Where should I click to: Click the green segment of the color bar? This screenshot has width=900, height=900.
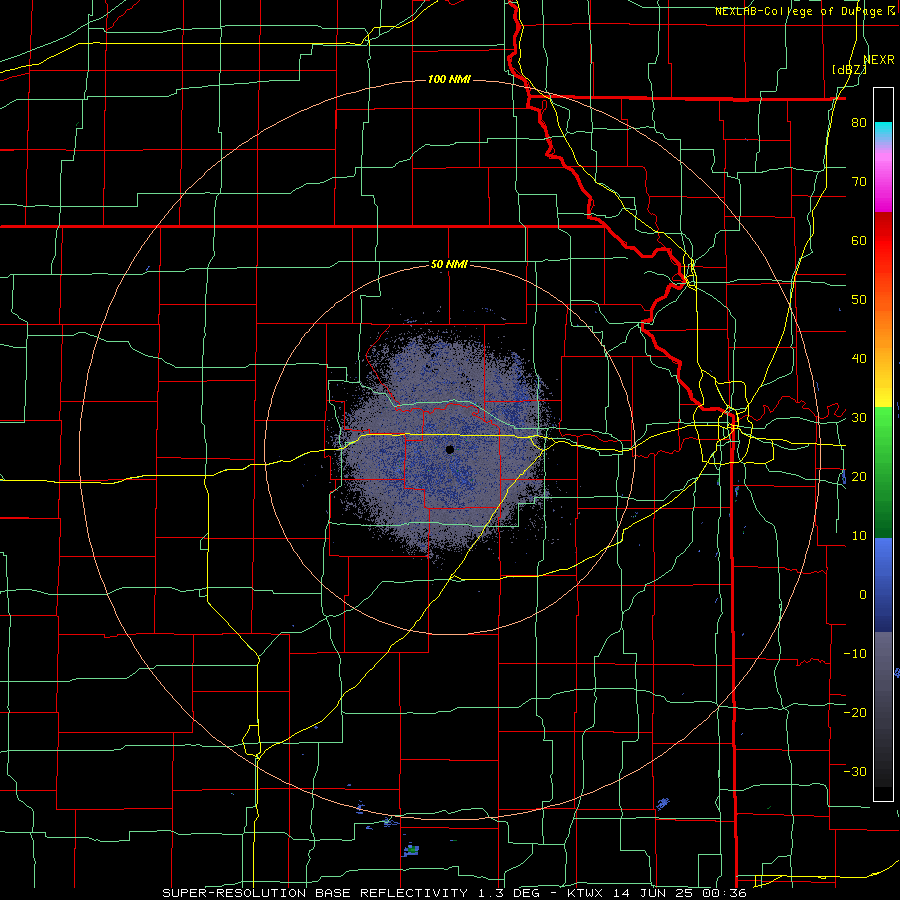(x=883, y=473)
